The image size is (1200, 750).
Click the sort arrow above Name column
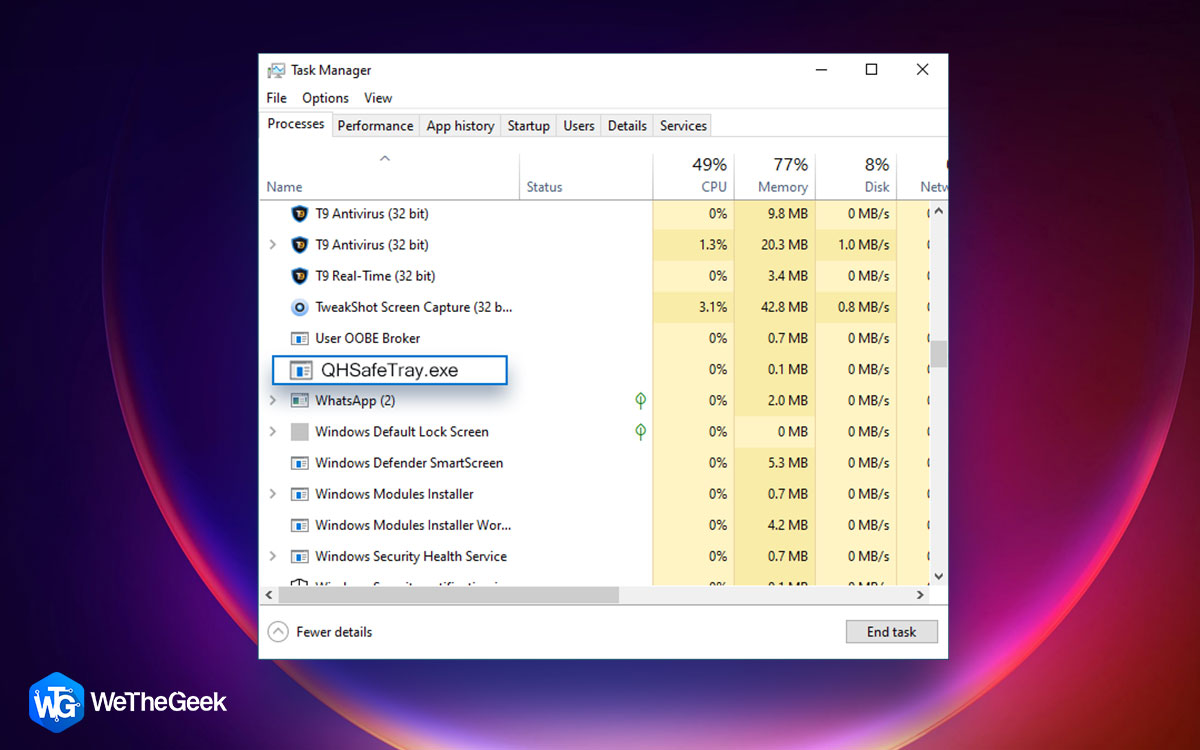coord(385,159)
